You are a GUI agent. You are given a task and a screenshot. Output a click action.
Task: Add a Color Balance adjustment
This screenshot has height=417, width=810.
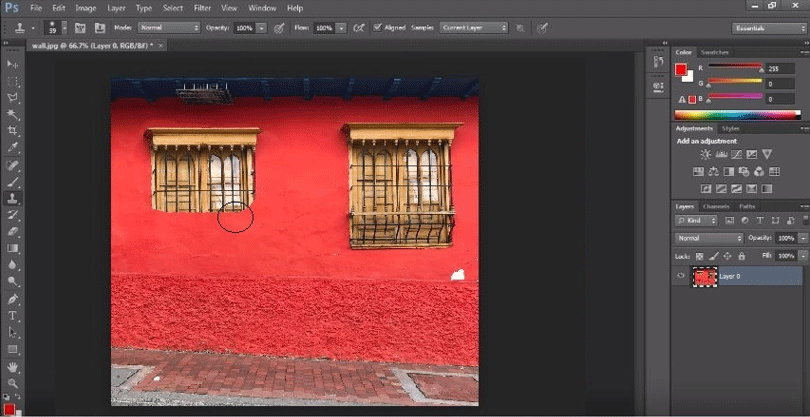[x=713, y=171]
